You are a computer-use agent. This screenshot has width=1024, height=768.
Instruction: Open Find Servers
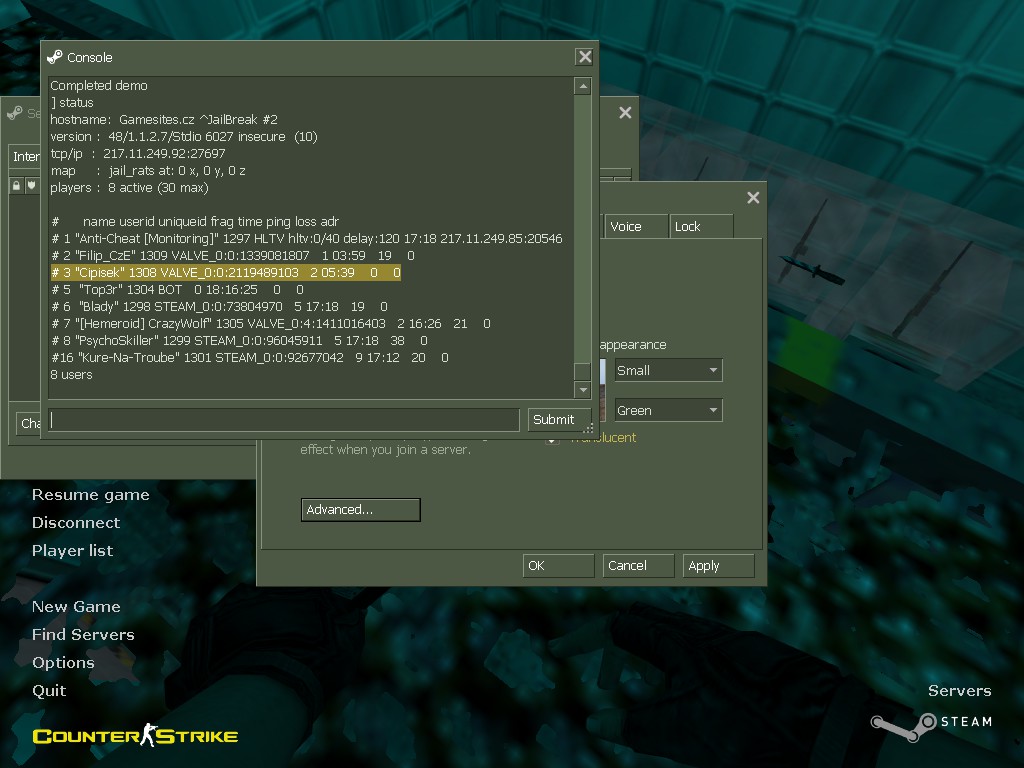click(x=84, y=635)
